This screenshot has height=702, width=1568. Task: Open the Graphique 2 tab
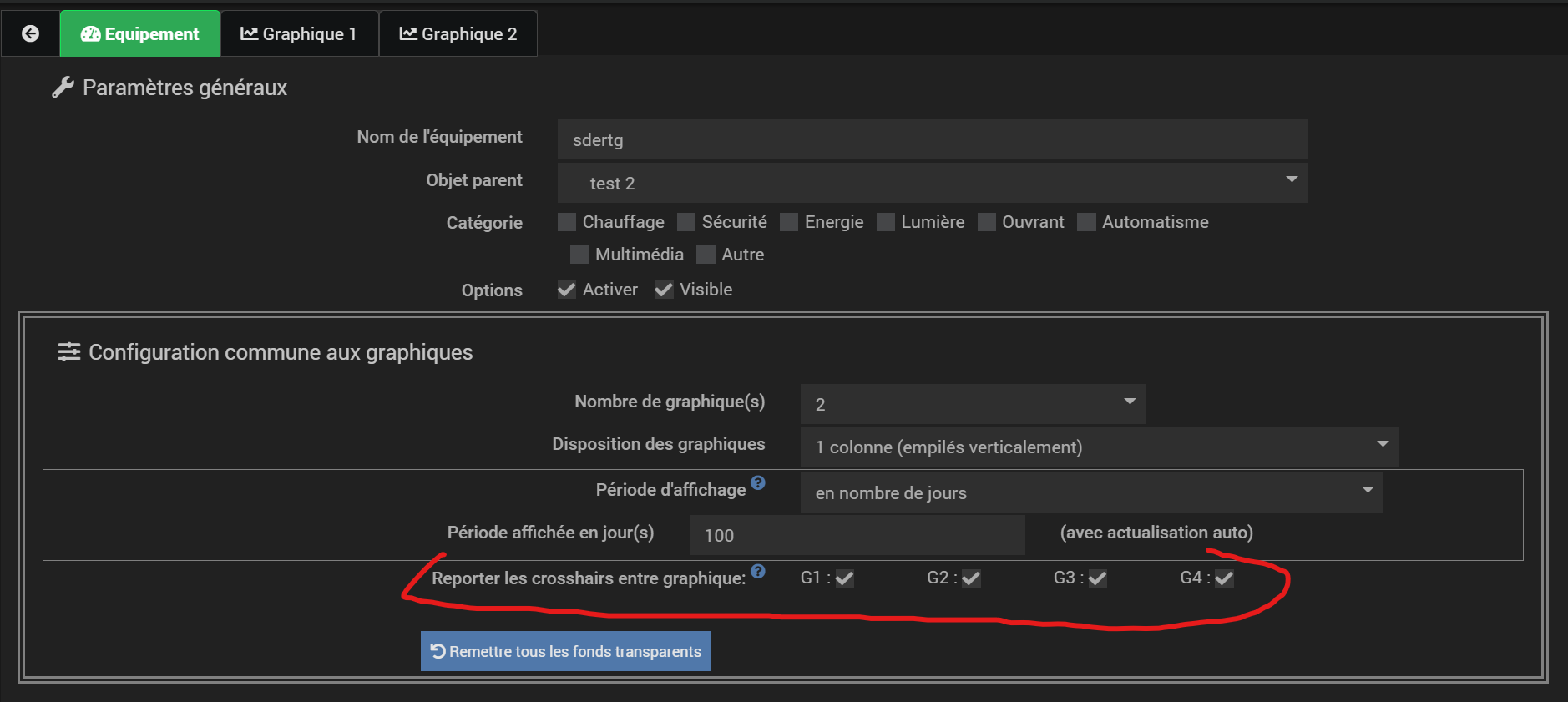458,33
